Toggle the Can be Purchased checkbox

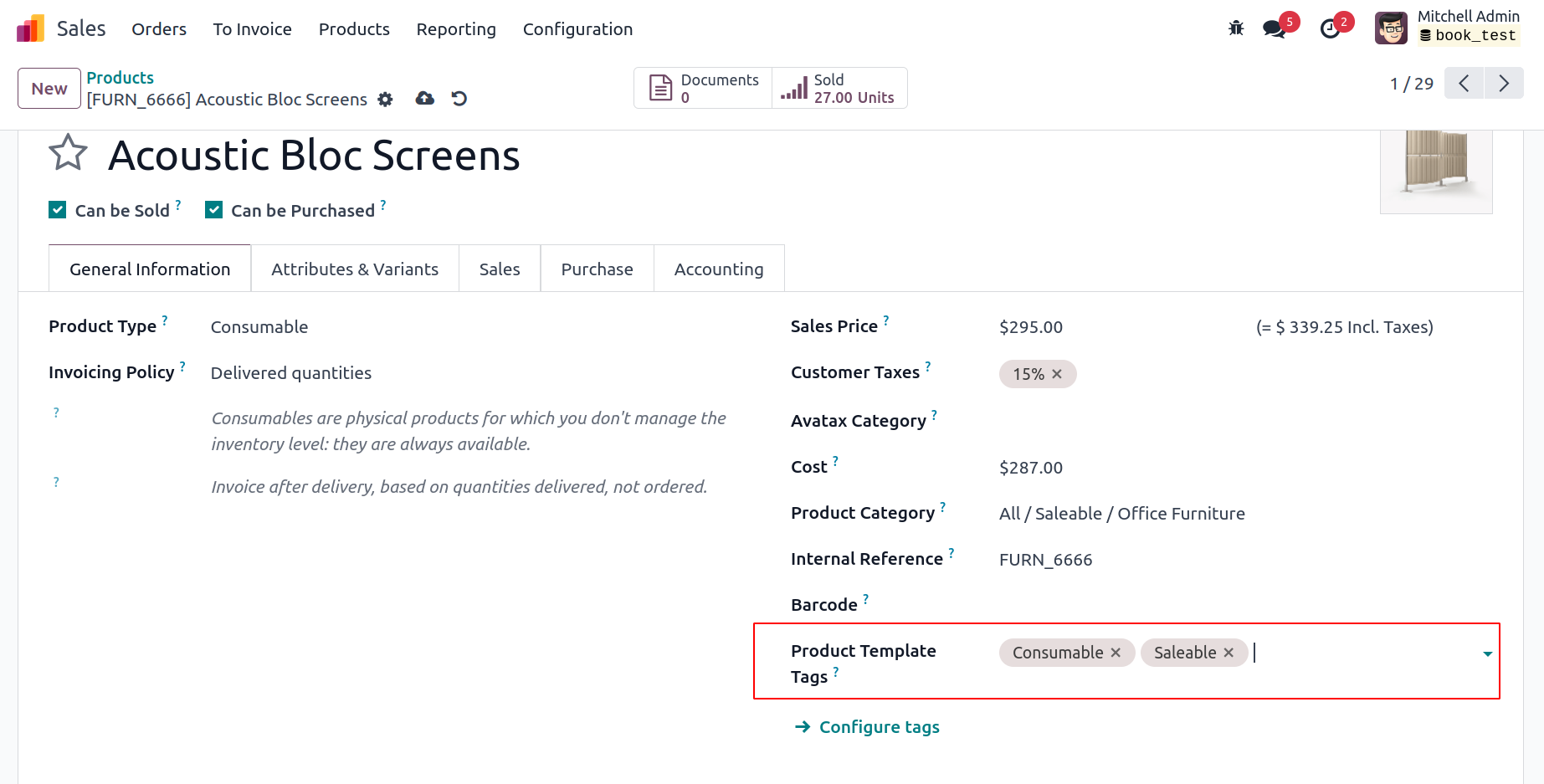(x=214, y=210)
